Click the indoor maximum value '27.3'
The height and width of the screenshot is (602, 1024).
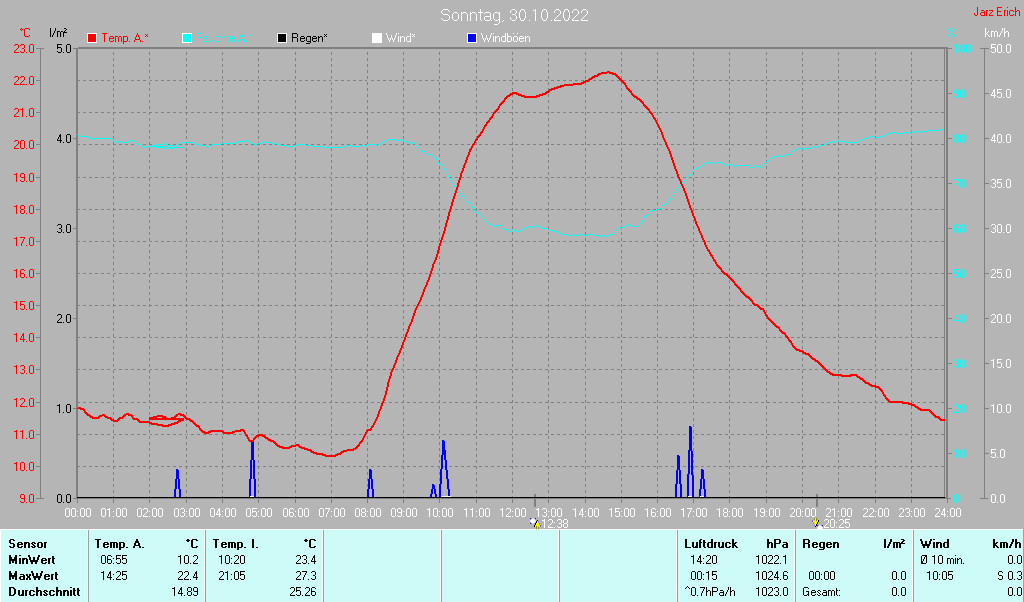point(307,577)
